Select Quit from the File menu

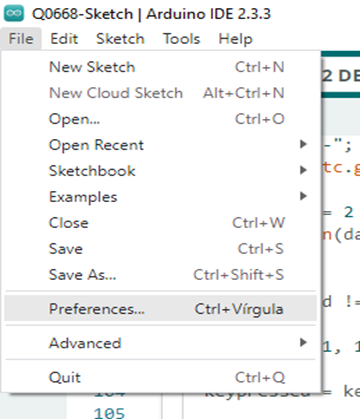click(160, 377)
